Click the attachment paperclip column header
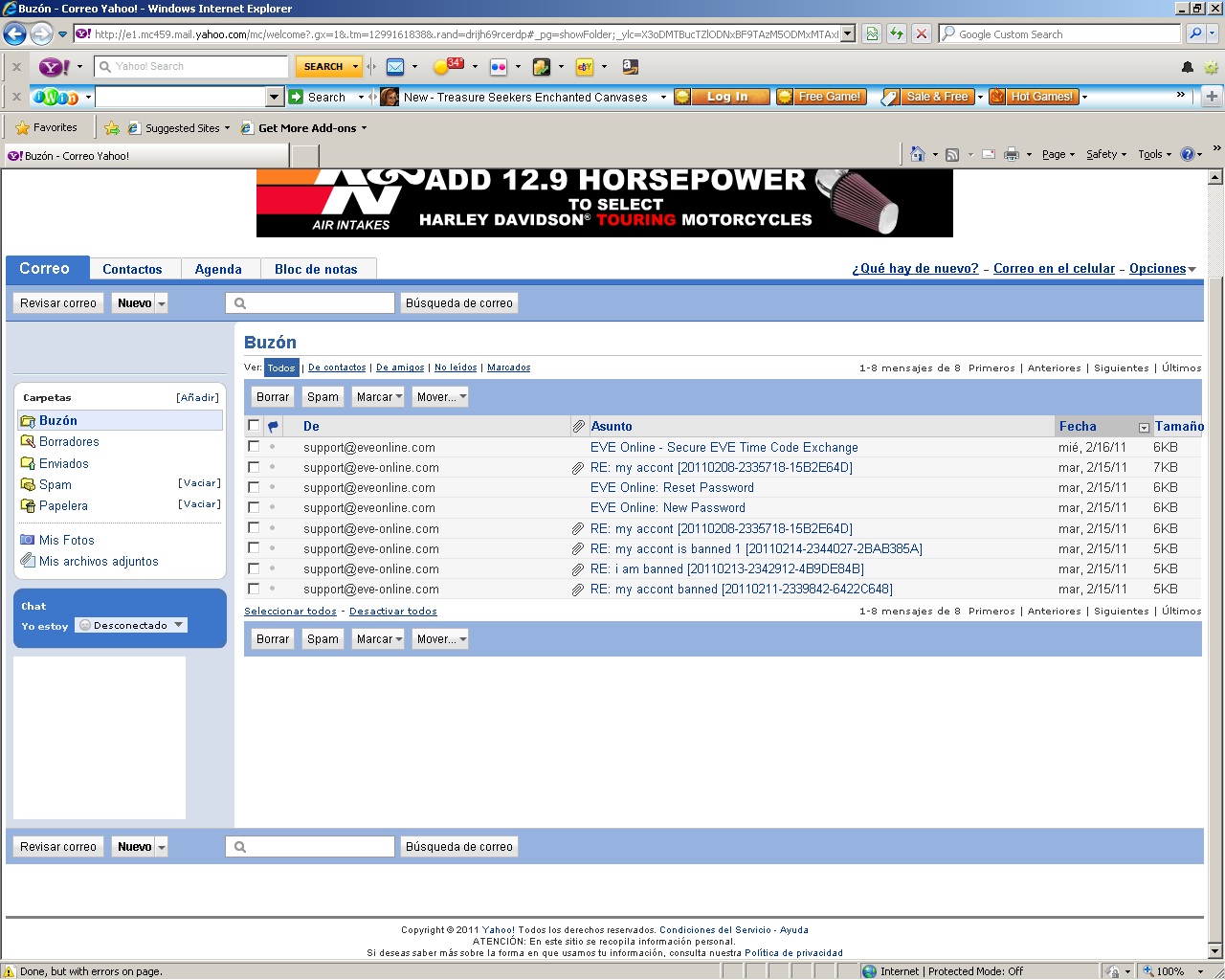This screenshot has width=1225, height=980. (579, 426)
